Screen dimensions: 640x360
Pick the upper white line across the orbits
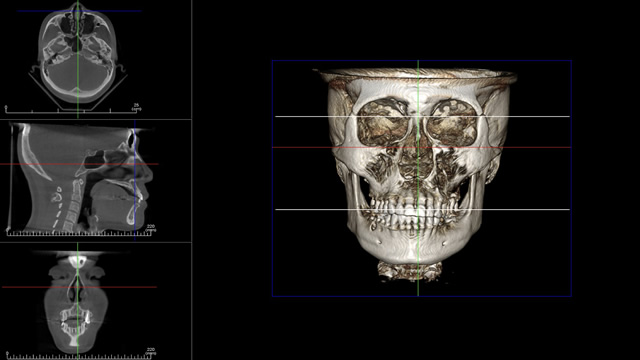422,117
